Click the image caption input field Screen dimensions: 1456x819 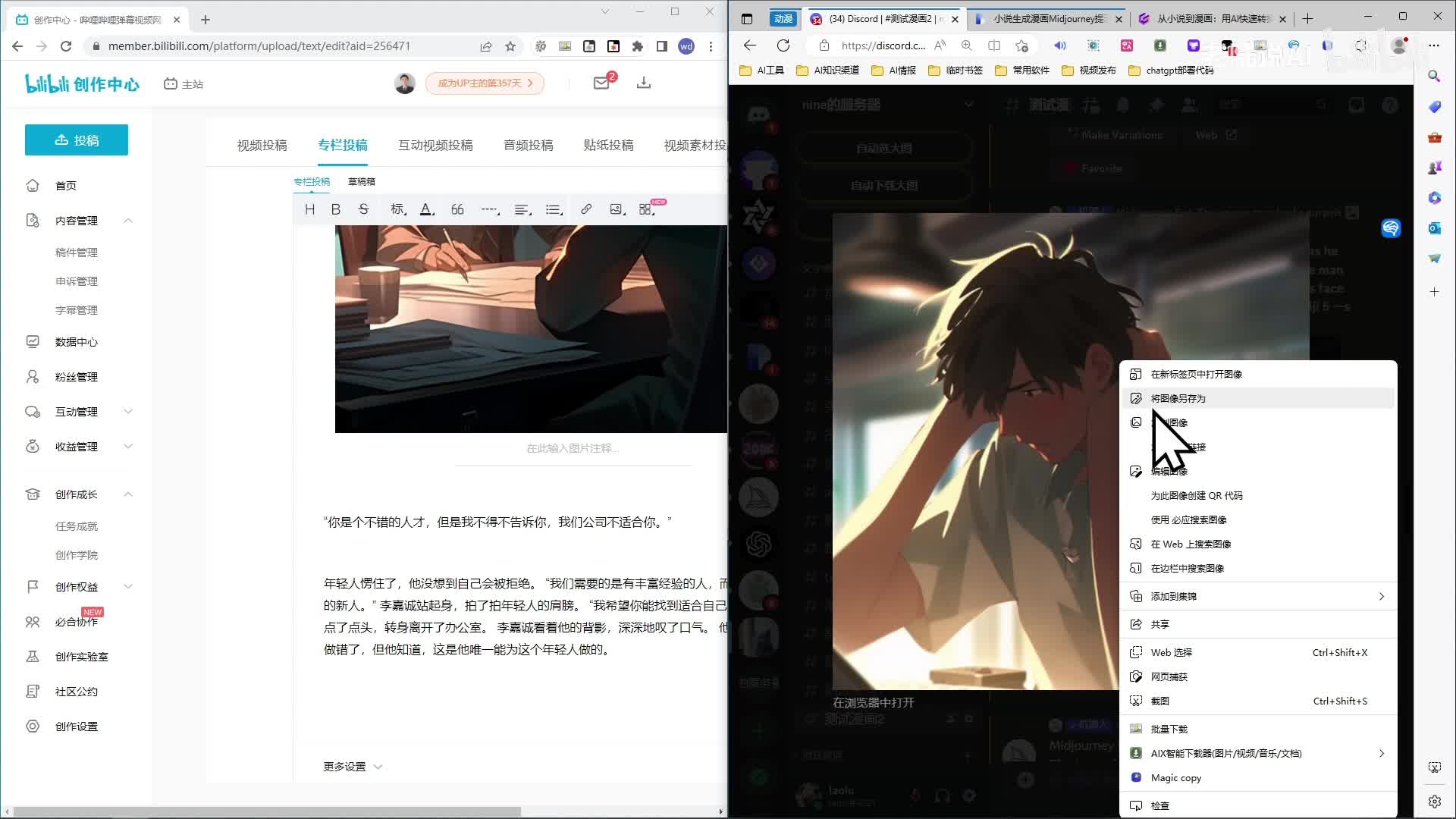573,448
